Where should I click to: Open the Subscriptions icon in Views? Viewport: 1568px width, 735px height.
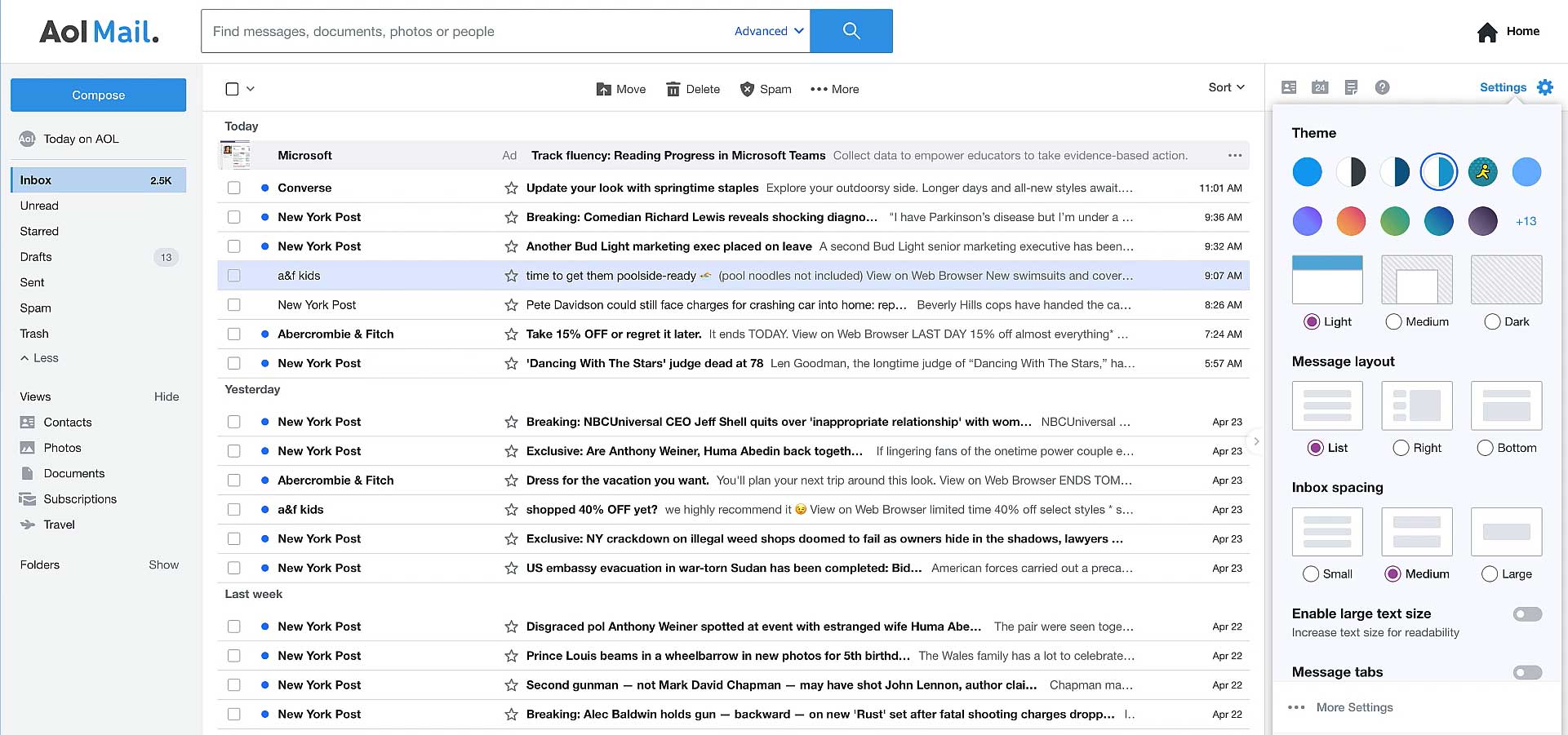coord(28,499)
